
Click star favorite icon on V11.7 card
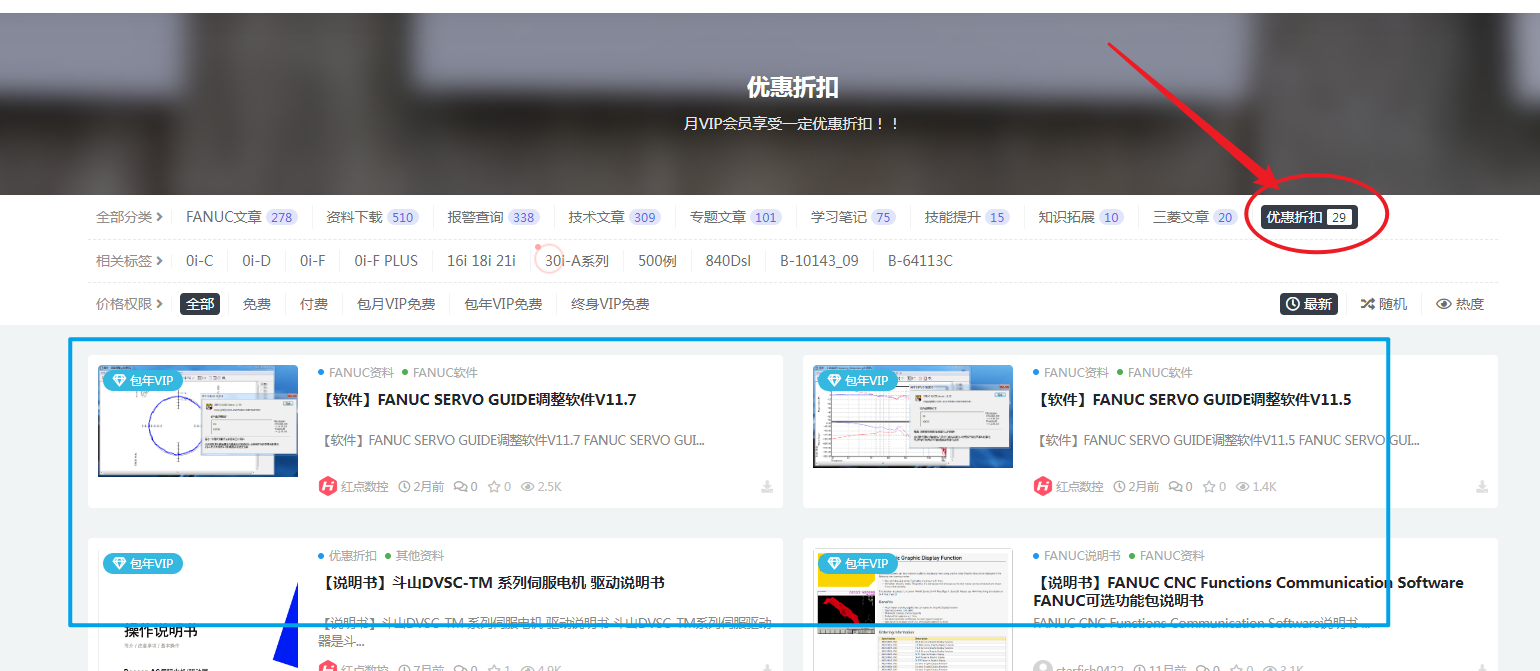[495, 487]
